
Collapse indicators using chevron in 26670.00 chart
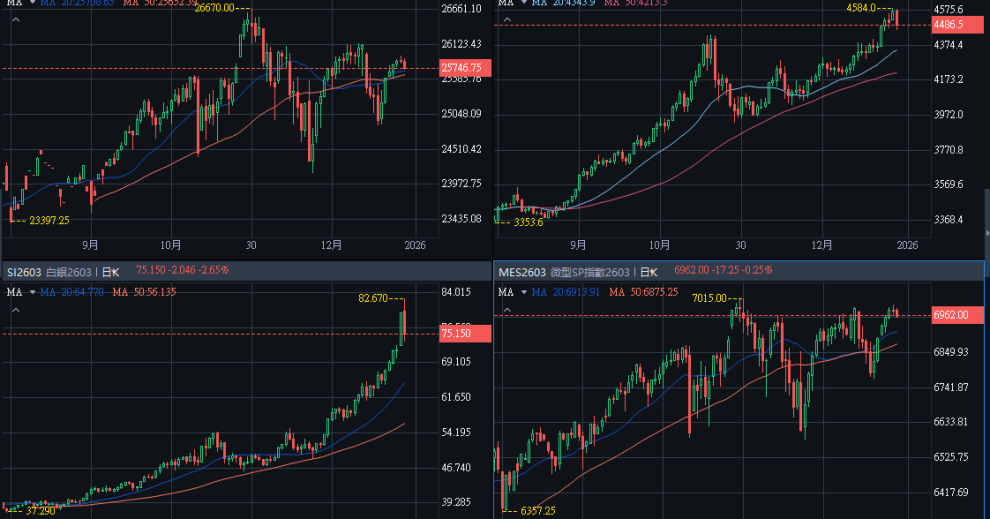(30, 3)
